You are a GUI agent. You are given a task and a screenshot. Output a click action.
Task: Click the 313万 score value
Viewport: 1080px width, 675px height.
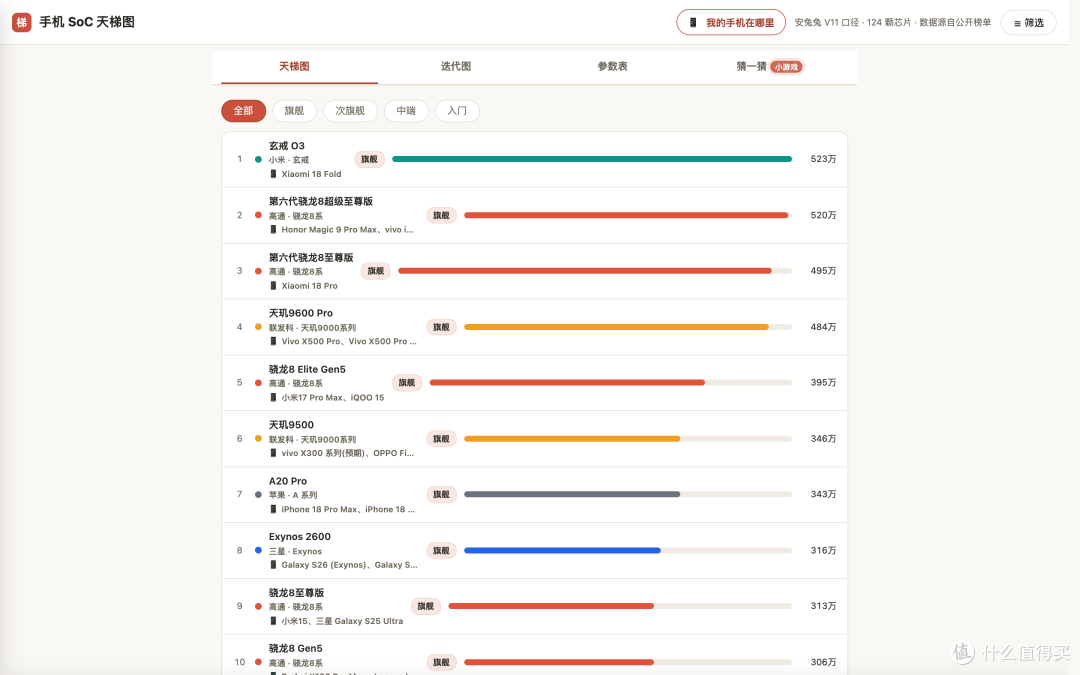(823, 606)
